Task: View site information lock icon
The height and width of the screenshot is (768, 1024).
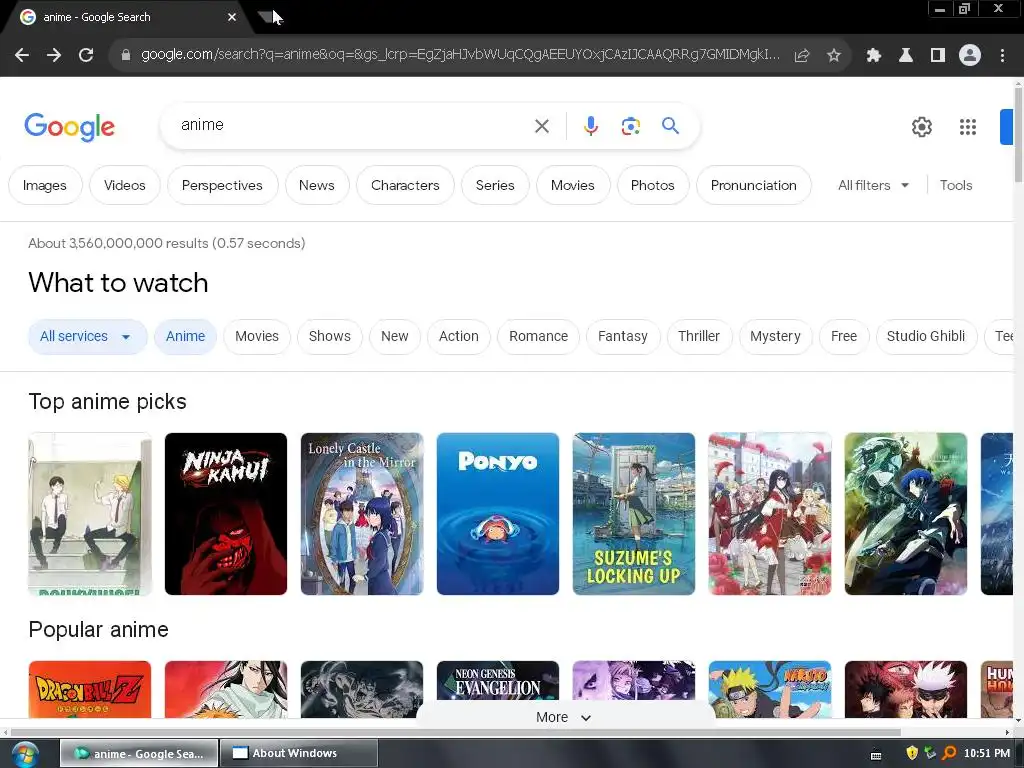Action: (x=126, y=56)
